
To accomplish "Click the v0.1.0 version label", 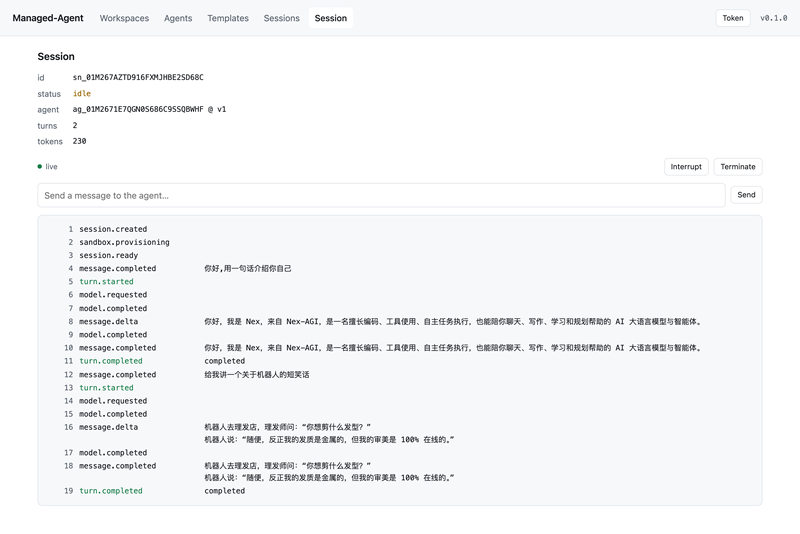I will [x=773, y=18].
